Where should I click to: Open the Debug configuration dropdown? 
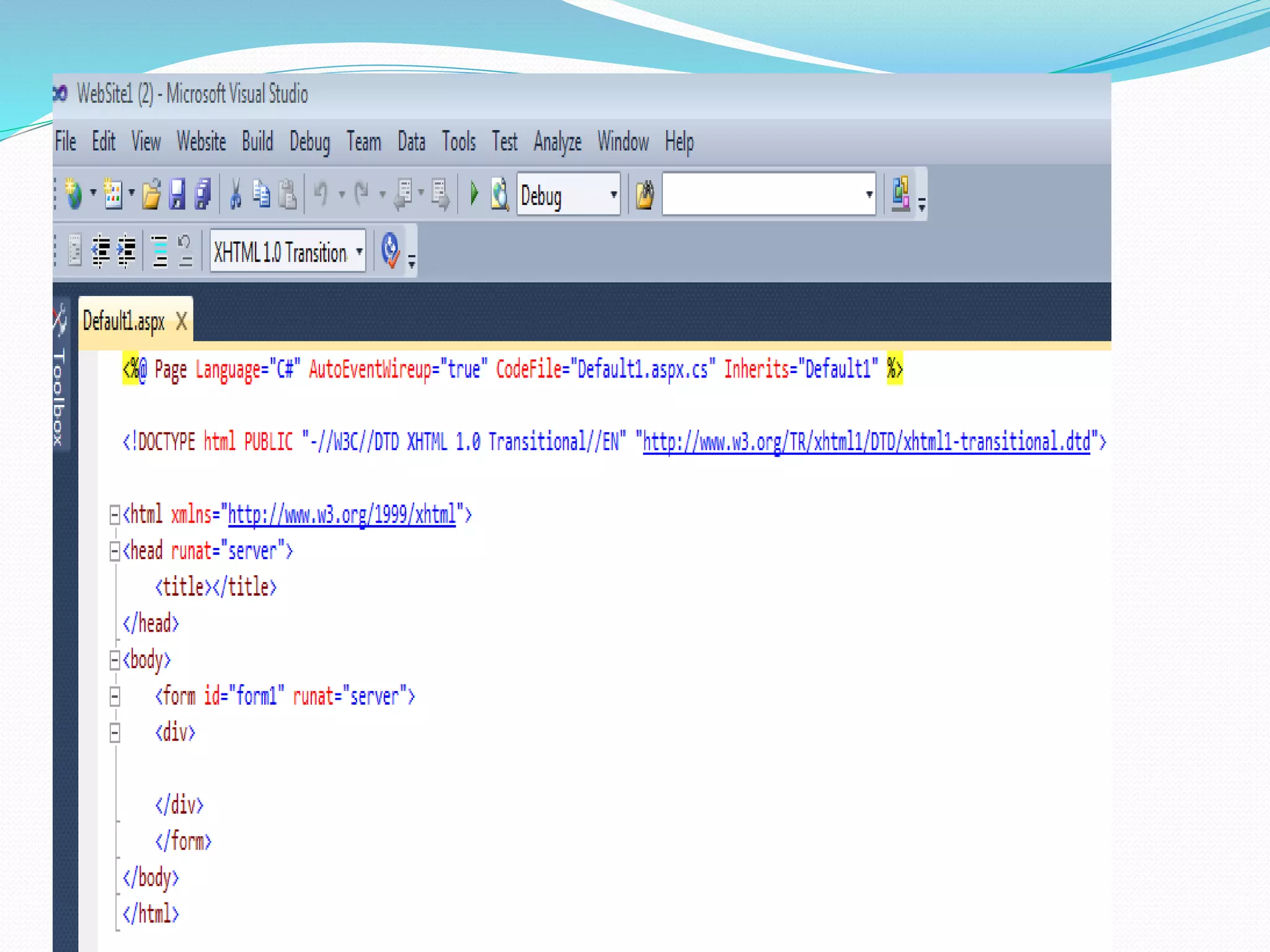click(x=613, y=195)
